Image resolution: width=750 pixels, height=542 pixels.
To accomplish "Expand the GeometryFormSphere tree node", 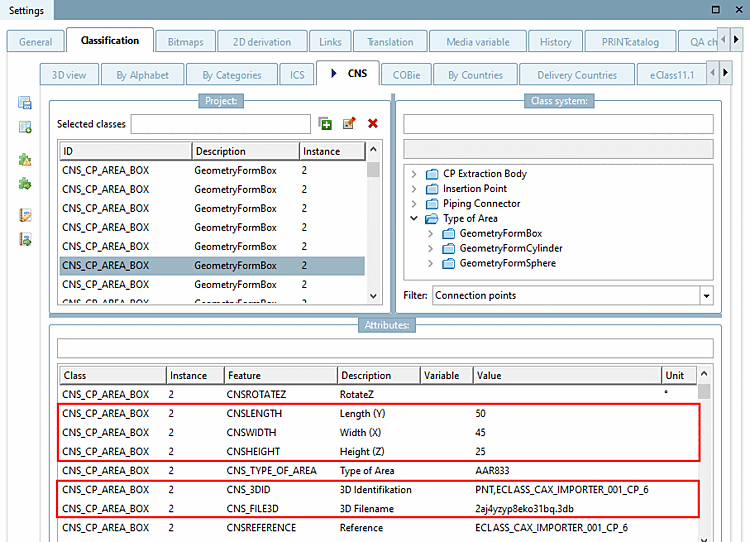I will point(431,264).
